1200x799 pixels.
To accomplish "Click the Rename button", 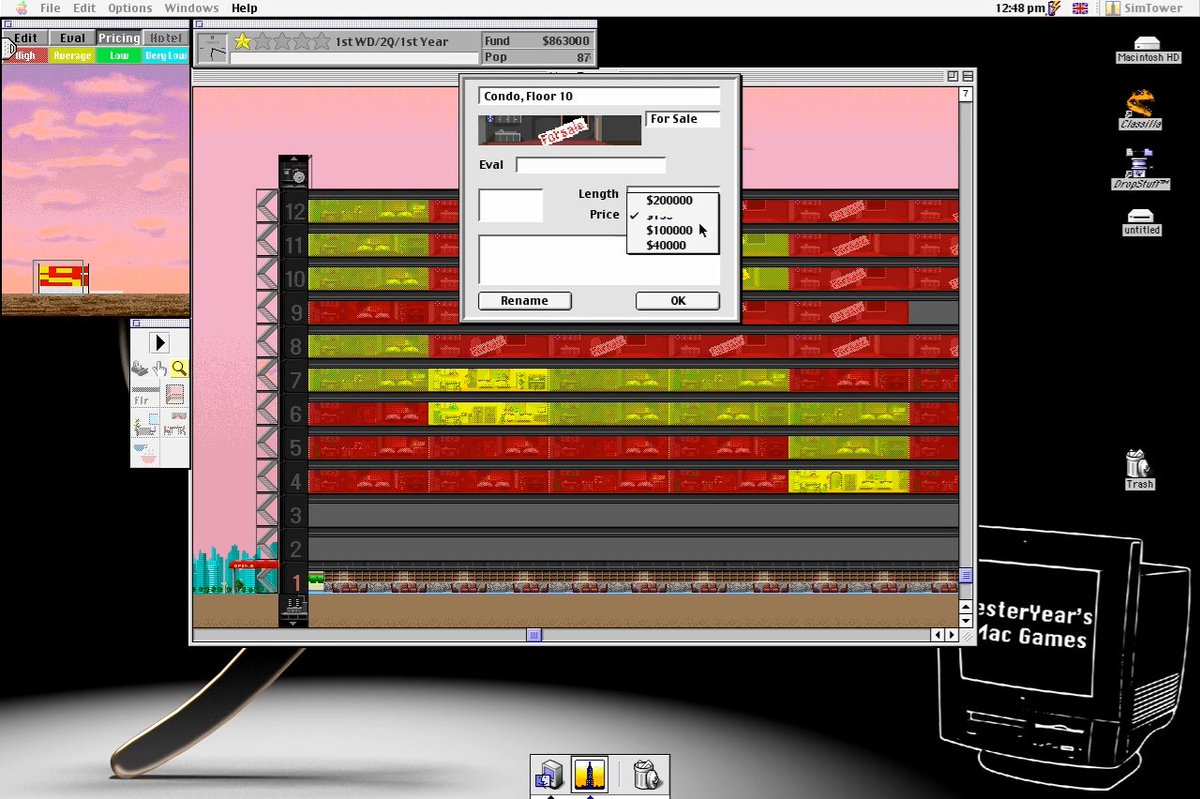I will (x=524, y=300).
